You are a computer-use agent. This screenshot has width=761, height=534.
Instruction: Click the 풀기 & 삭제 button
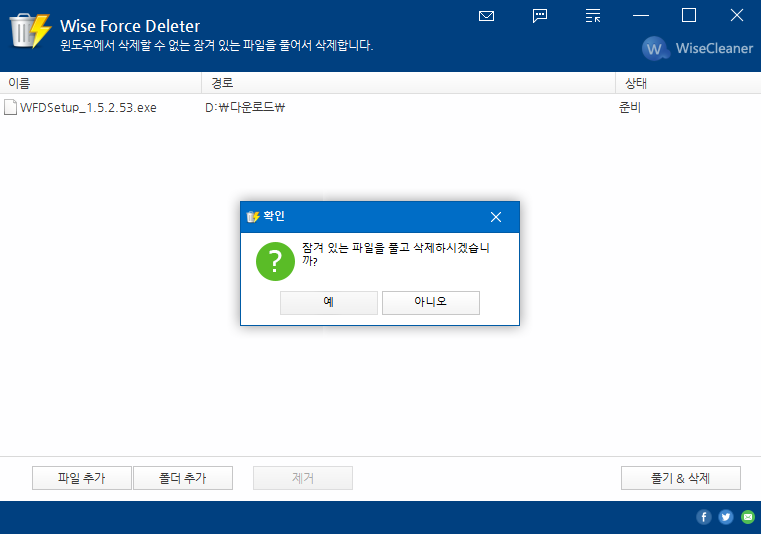pyautogui.click(x=680, y=478)
